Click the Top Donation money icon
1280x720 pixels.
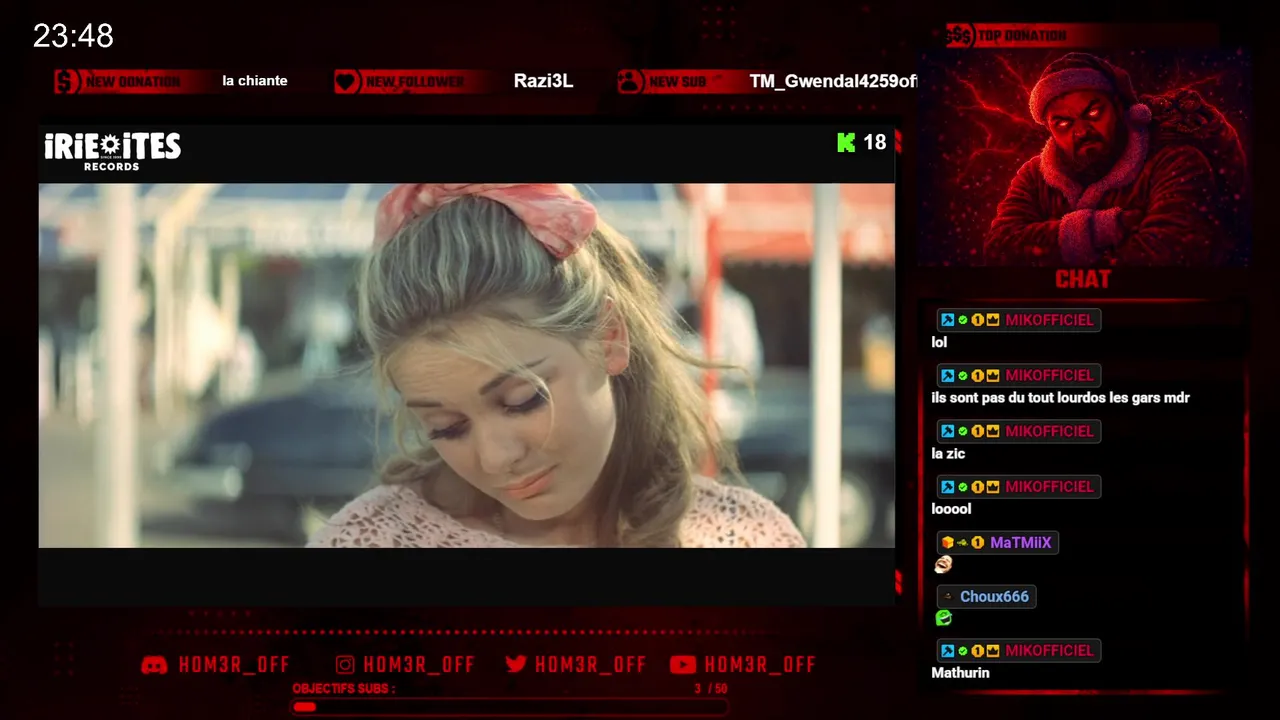click(960, 36)
